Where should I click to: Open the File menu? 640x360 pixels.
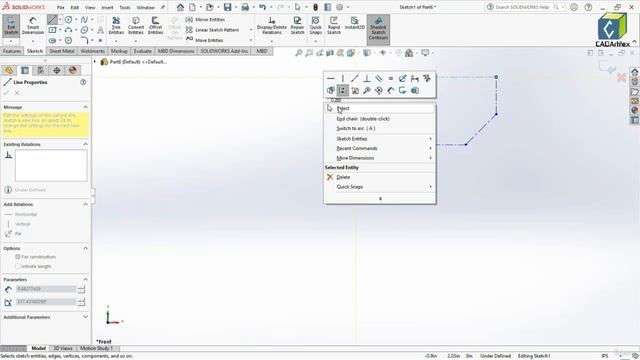point(60,7)
